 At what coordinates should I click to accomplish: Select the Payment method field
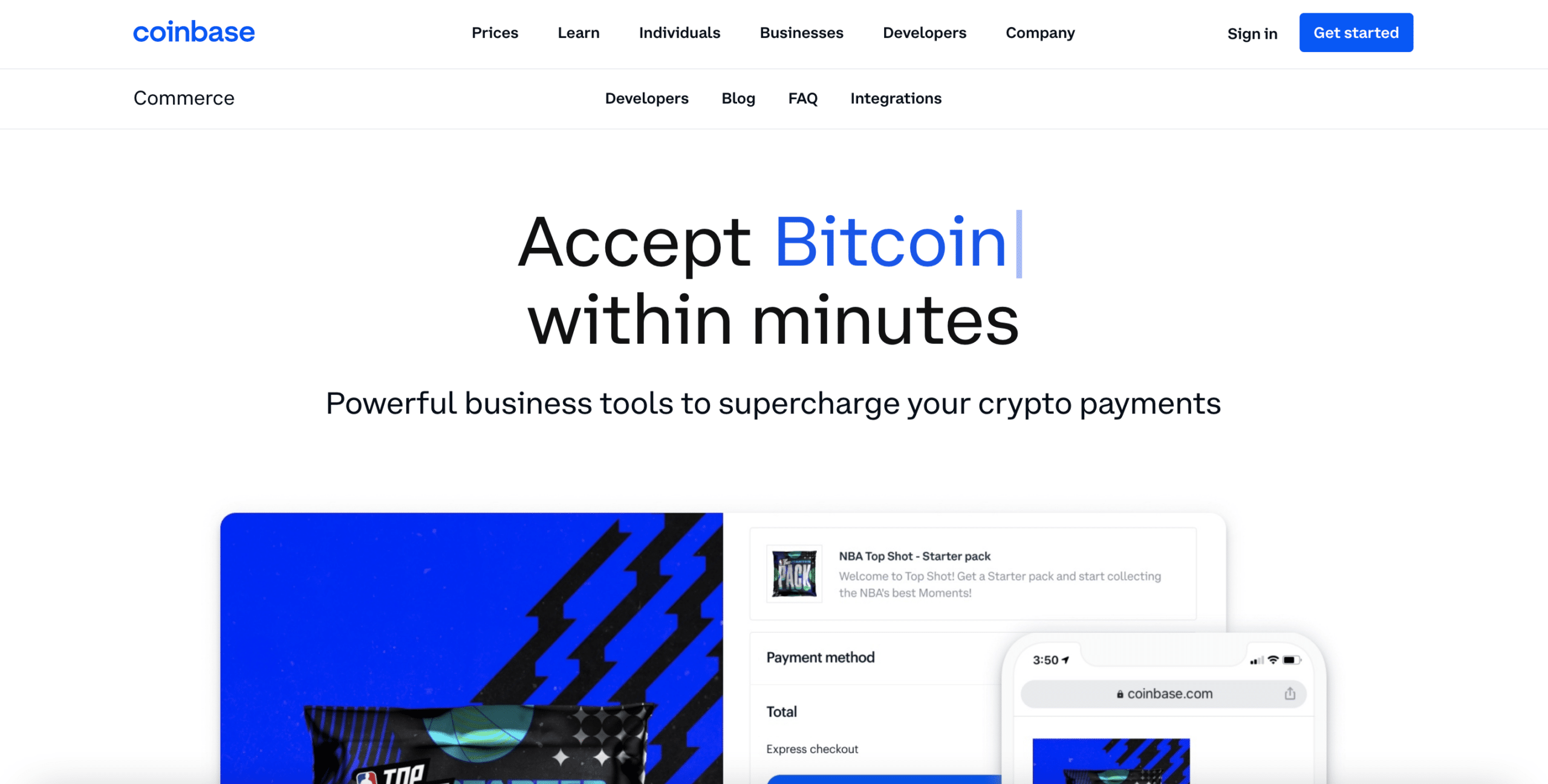pos(821,658)
